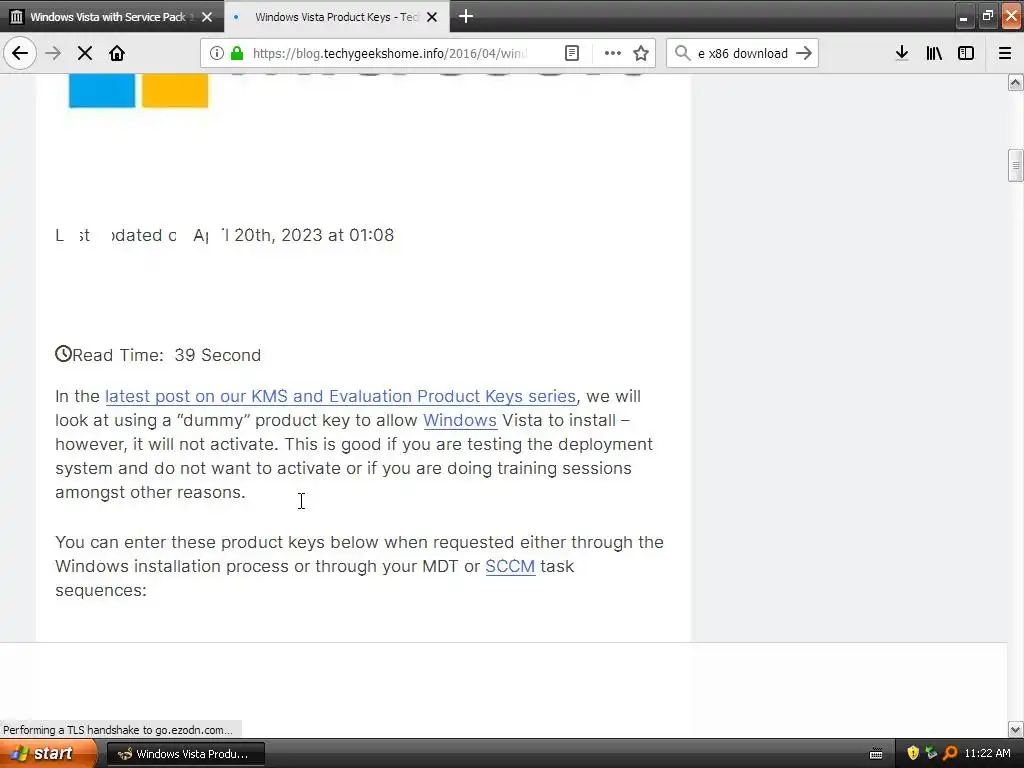The image size is (1024, 768).
Task: Open the Firefox home page
Action: click(117, 53)
